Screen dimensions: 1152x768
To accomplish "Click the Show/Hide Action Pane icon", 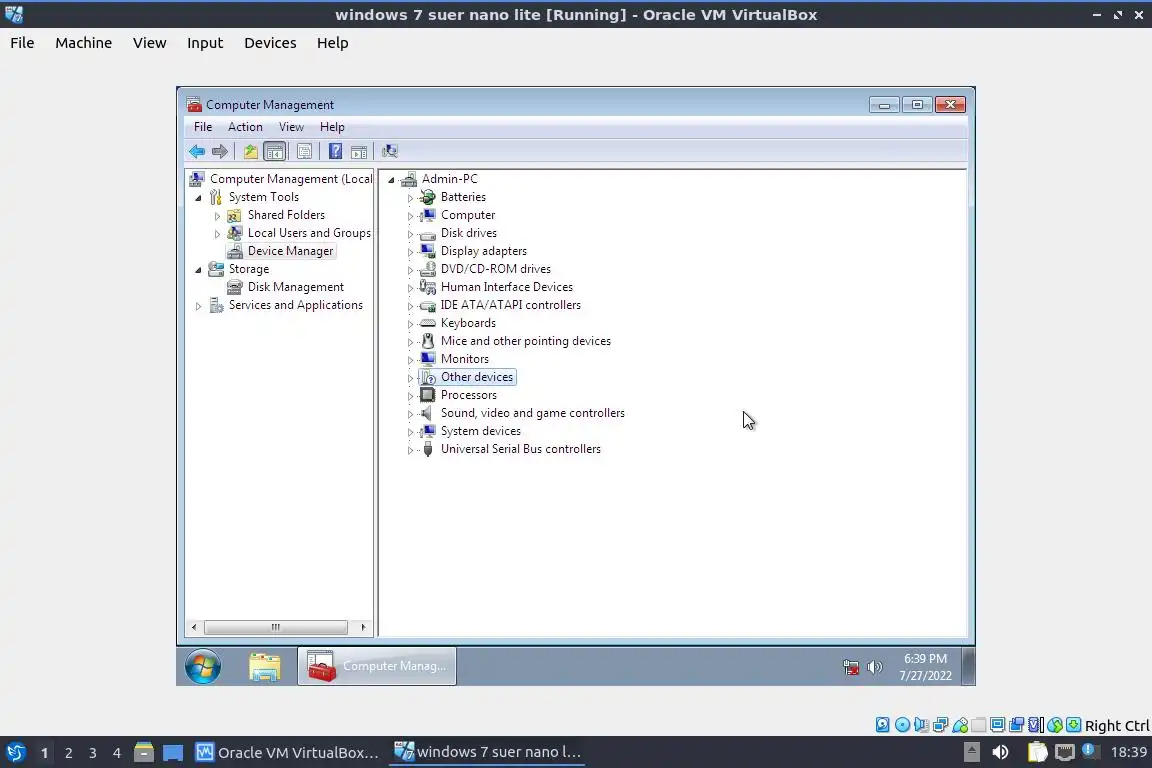I will point(359,151).
